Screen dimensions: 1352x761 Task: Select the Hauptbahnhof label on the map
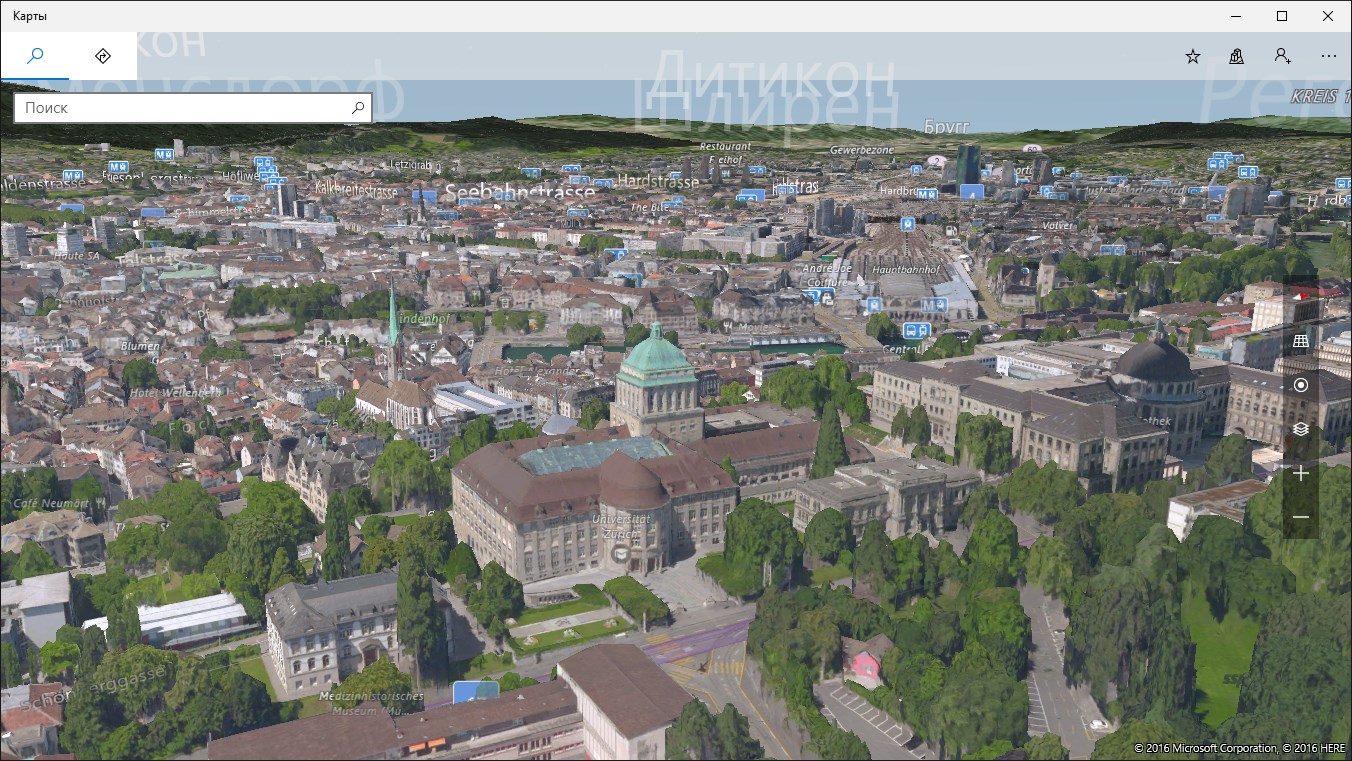pyautogui.click(x=906, y=270)
